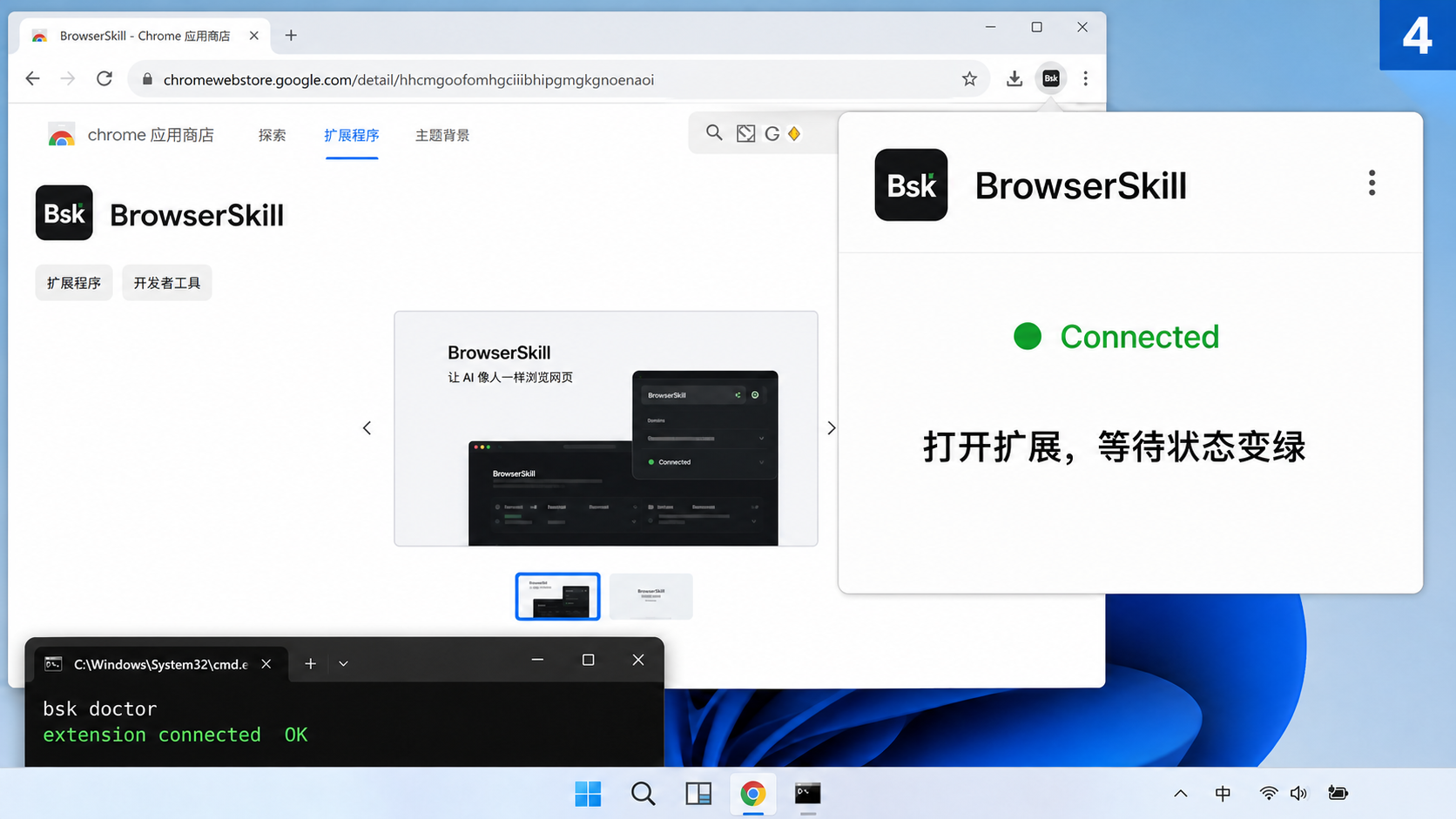The height and width of the screenshot is (819, 1456).
Task: Show hidden system tray icons
Action: [1181, 793]
